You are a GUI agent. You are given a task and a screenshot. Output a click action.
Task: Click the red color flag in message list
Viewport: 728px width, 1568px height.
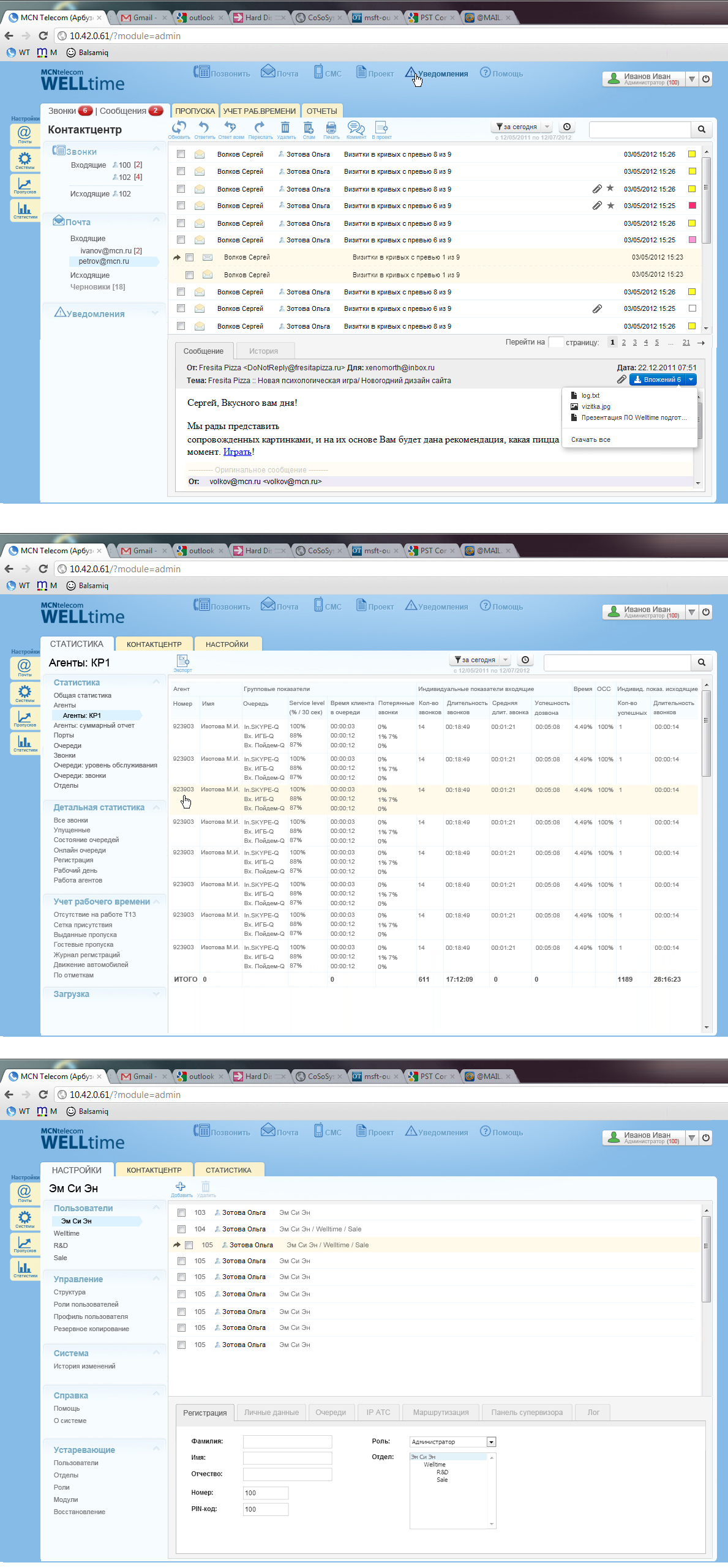692,206
